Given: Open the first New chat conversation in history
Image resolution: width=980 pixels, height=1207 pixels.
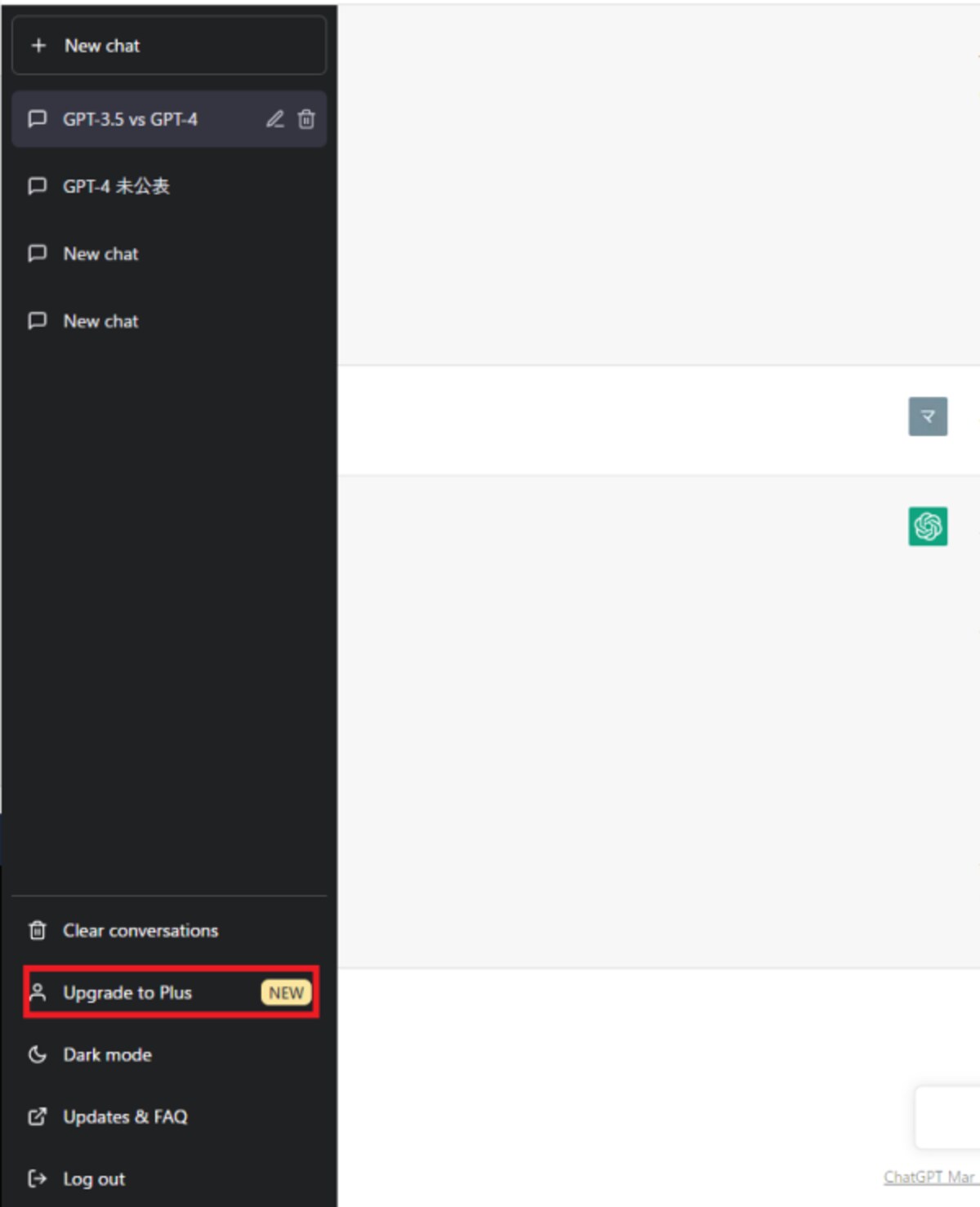Looking at the screenshot, I should click(x=169, y=254).
